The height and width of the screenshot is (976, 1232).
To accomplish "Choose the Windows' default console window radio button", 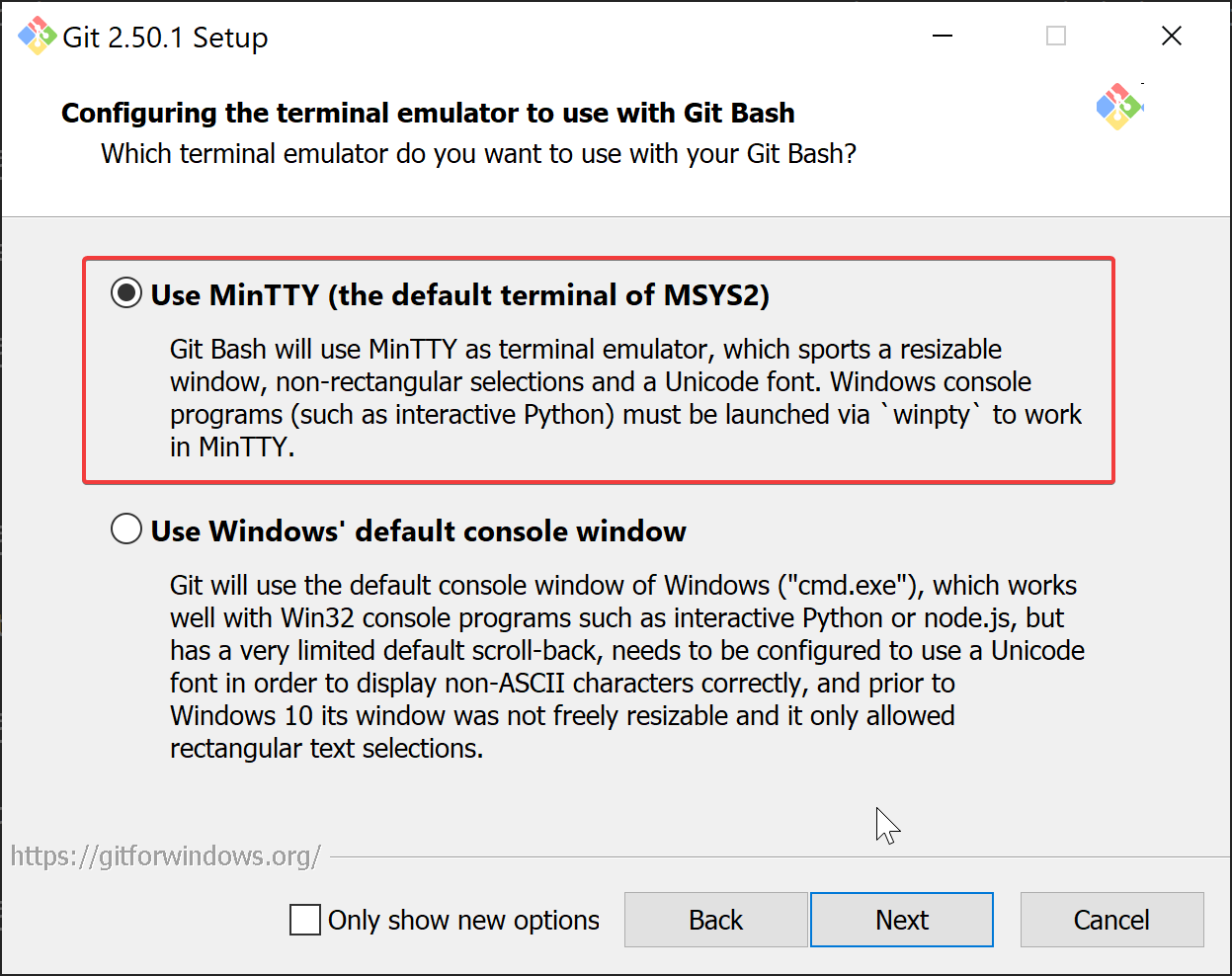I will 126,529.
